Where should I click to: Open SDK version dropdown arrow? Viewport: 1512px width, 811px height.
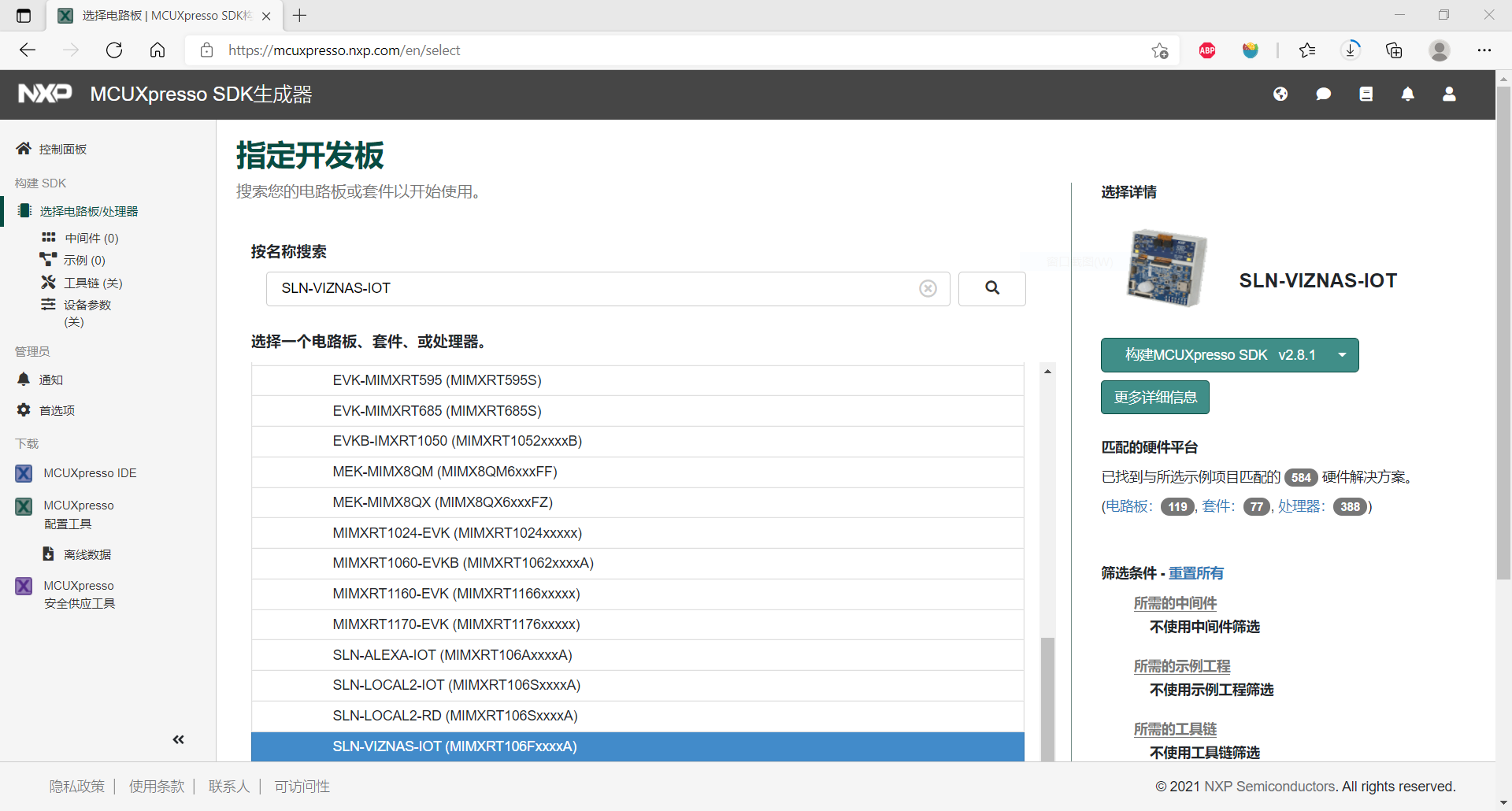pos(1343,355)
